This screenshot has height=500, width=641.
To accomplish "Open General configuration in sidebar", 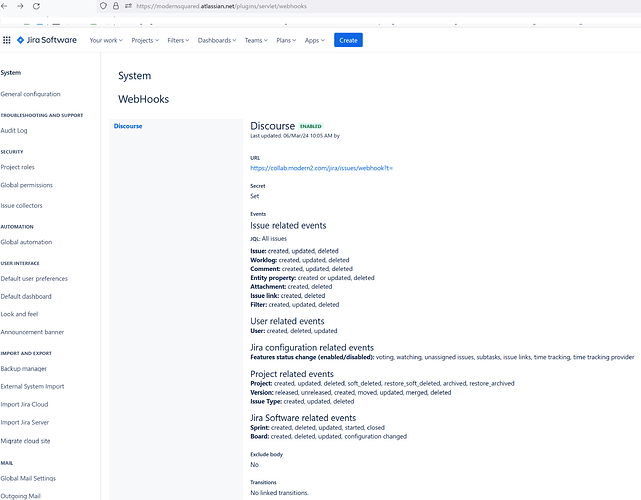I will tap(31, 94).
